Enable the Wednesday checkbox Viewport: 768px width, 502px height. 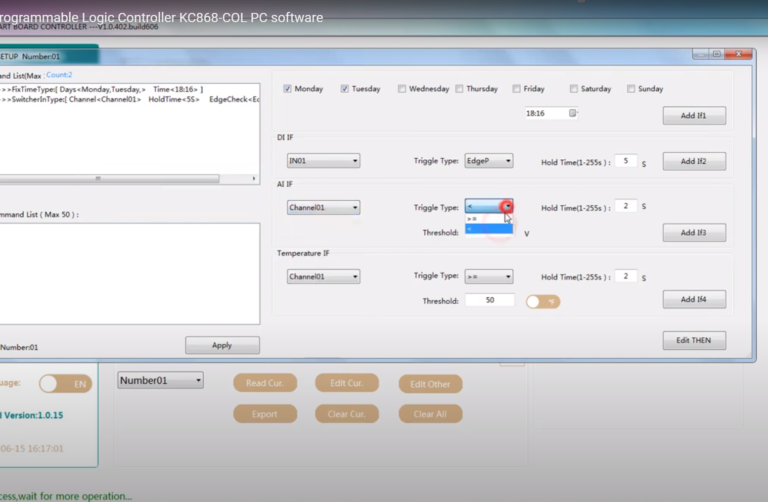click(x=402, y=89)
